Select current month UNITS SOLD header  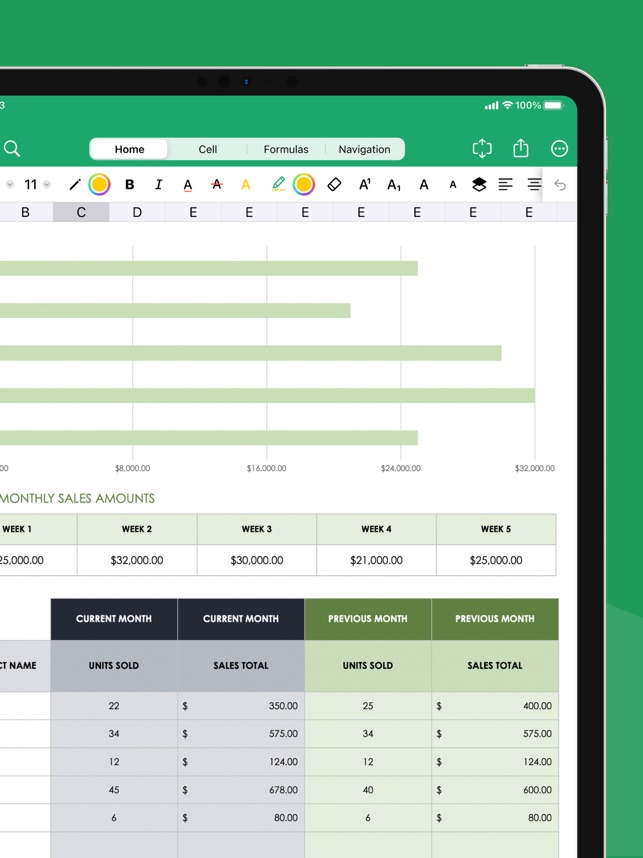click(114, 666)
